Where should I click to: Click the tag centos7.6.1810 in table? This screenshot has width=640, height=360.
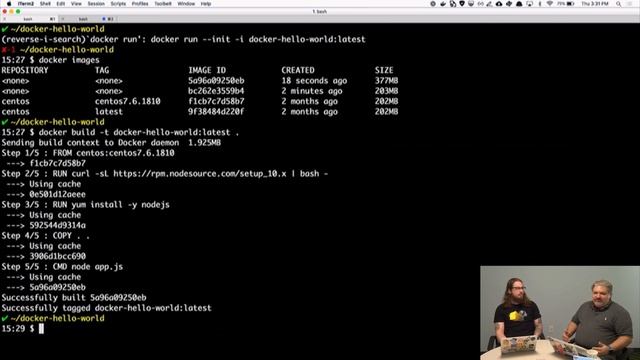coord(128,101)
